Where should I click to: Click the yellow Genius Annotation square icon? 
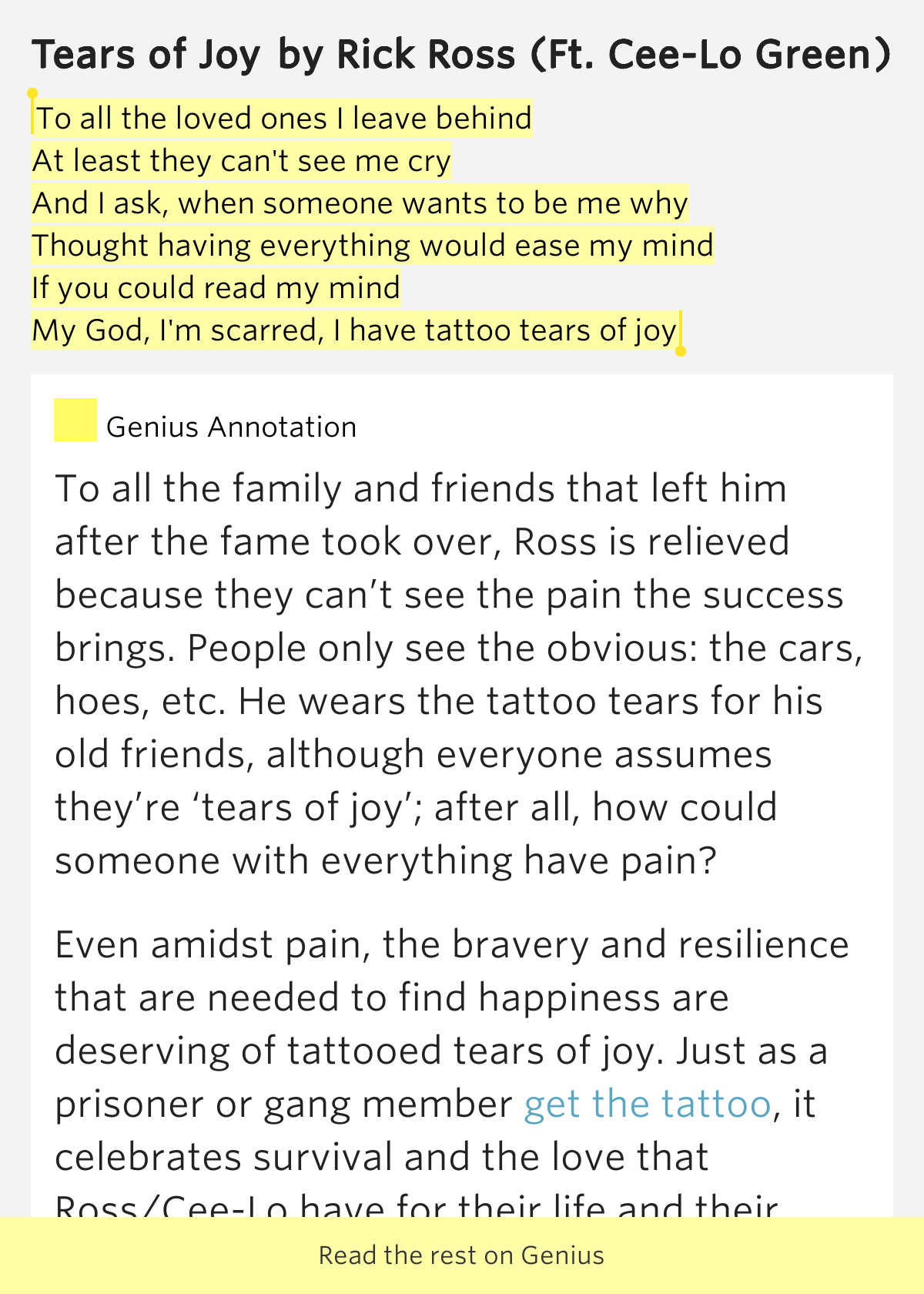pyautogui.click(x=75, y=420)
